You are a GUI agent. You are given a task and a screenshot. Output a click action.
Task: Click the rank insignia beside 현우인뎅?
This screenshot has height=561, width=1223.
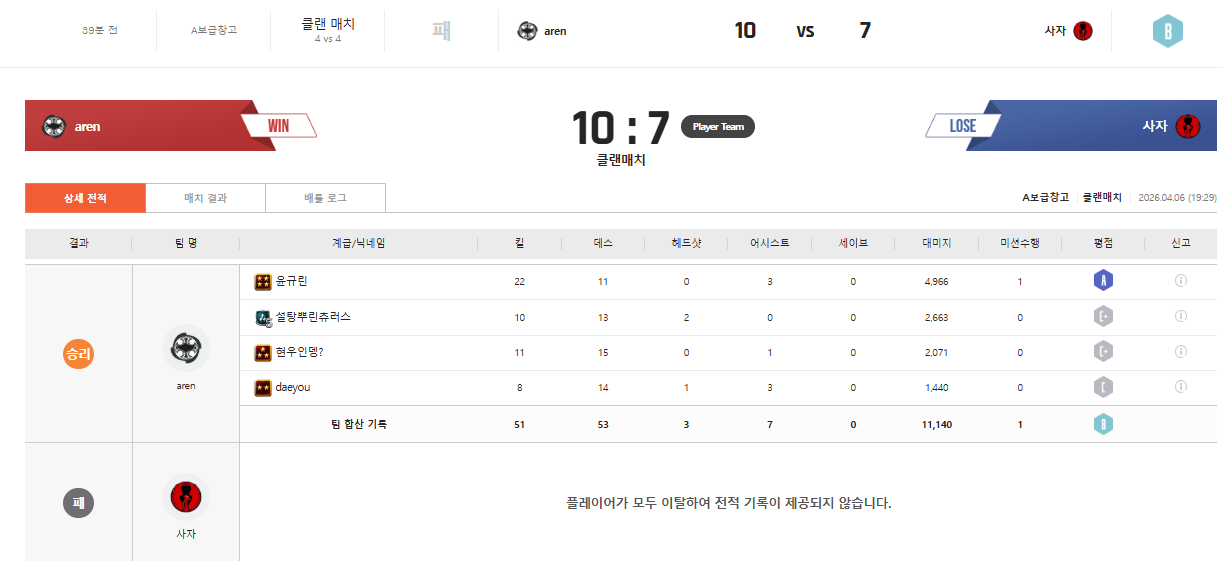pos(263,352)
